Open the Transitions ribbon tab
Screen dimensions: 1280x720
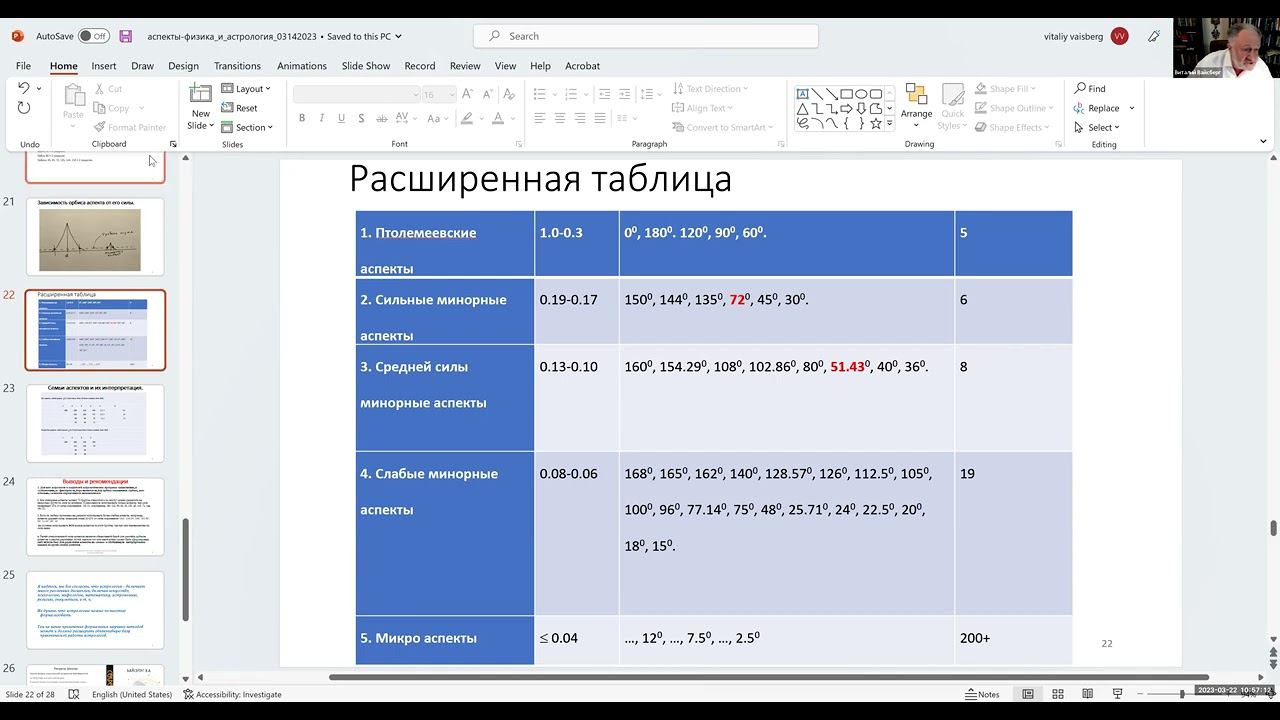point(237,66)
